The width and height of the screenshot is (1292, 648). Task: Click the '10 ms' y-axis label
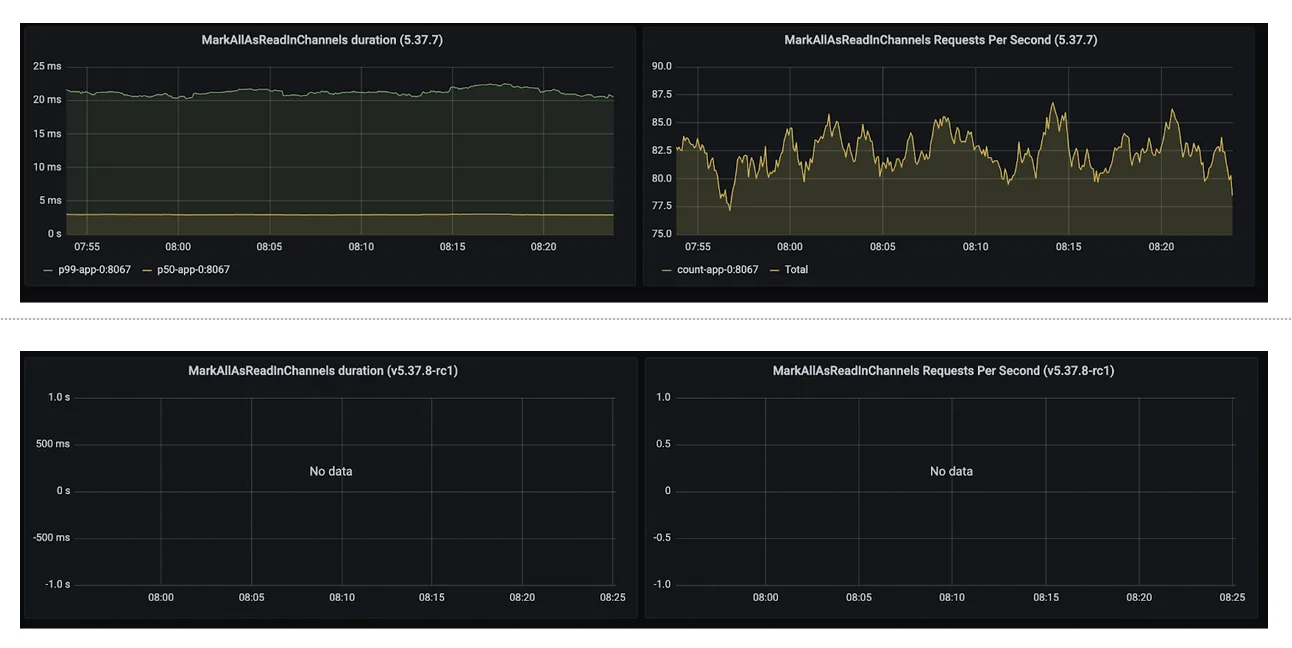click(x=47, y=167)
